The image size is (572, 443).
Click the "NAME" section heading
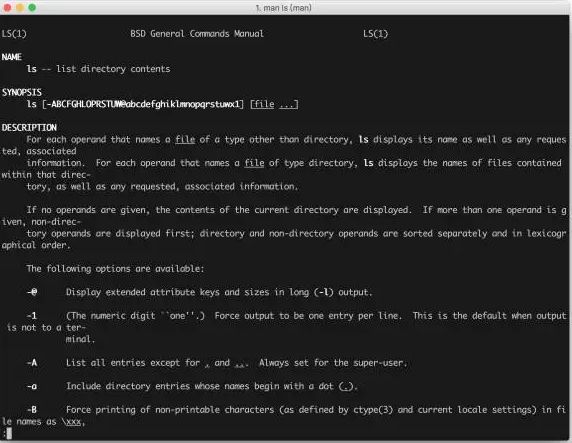[x=12, y=57]
